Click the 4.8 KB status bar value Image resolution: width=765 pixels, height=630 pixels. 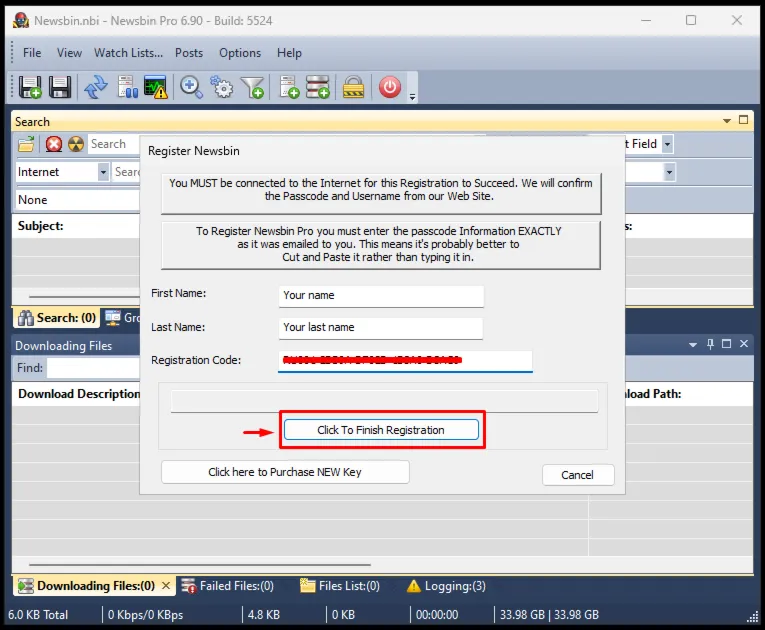[263, 615]
